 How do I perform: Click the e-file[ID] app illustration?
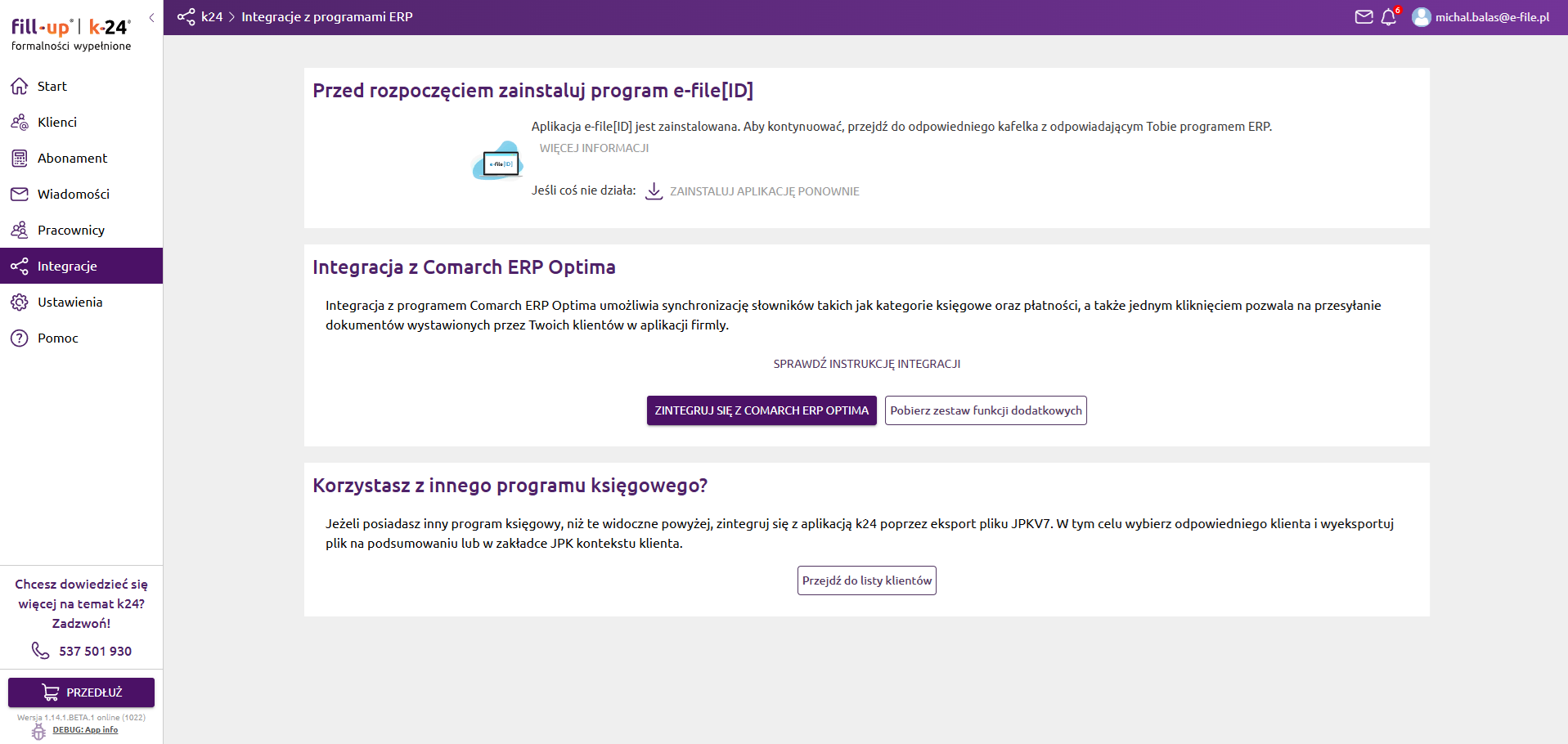coord(498,160)
